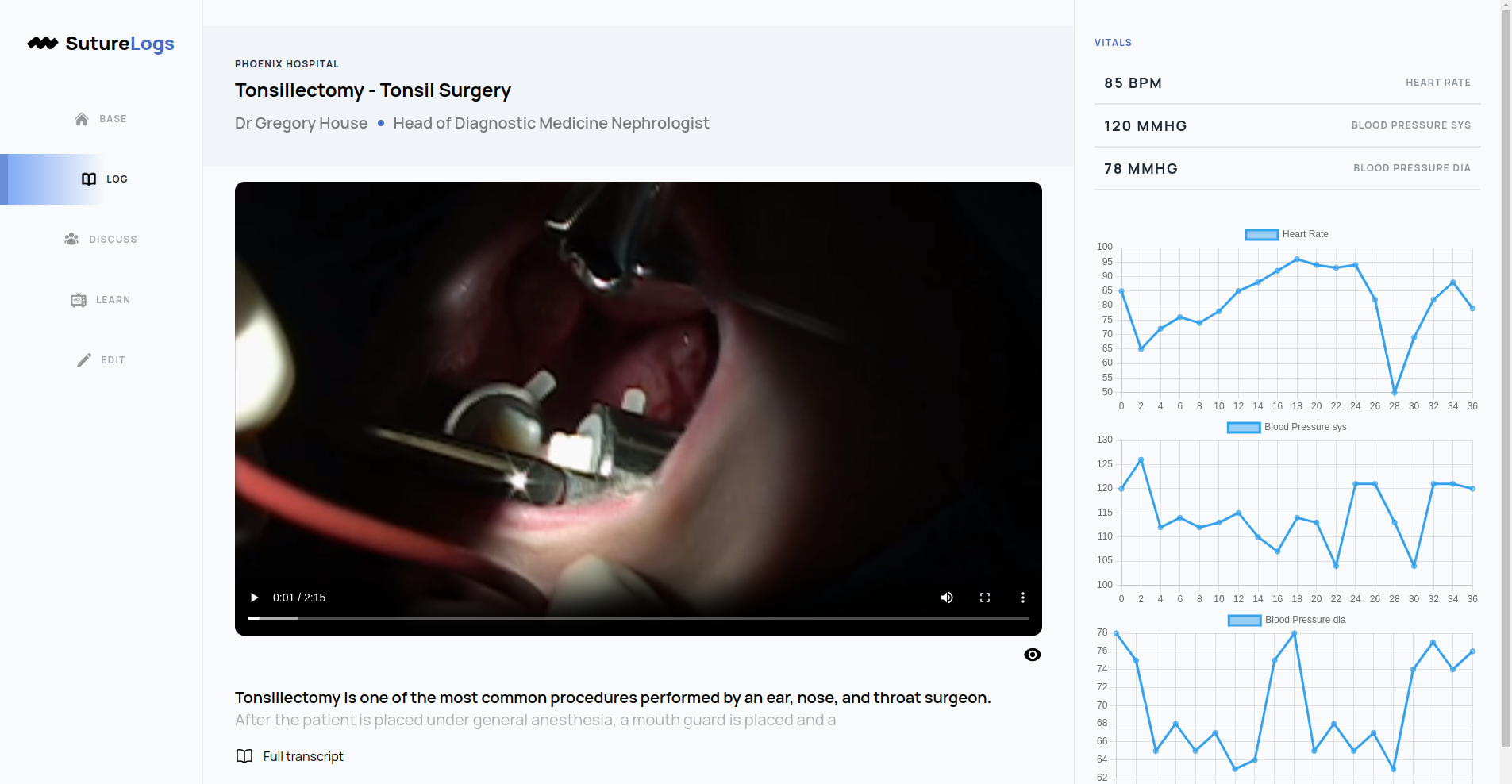The height and width of the screenshot is (784, 1512).
Task: Open video more options menu
Action: (1023, 598)
